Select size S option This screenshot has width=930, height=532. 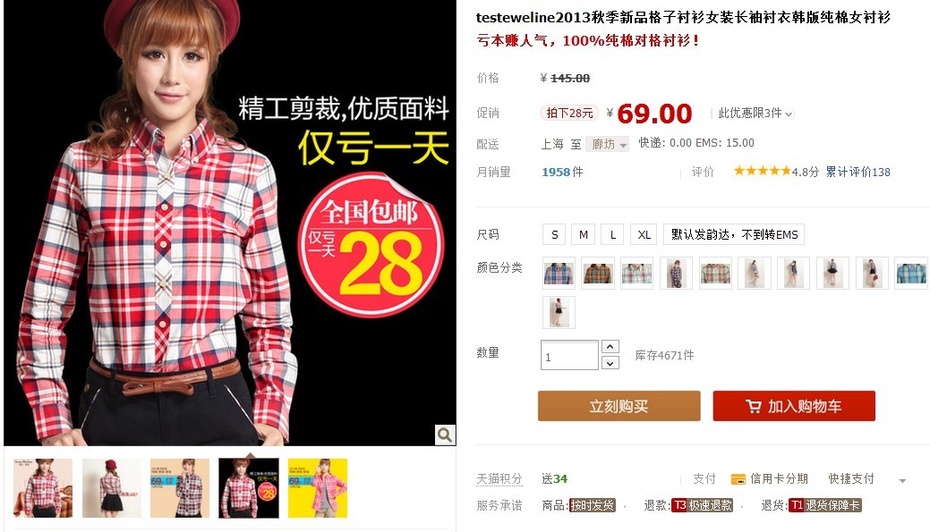click(x=554, y=234)
